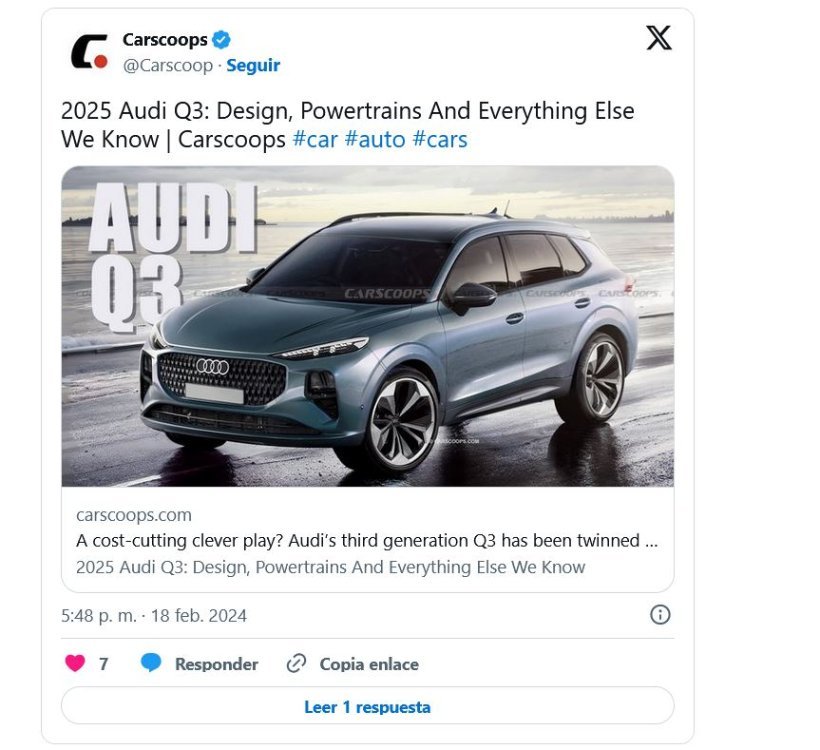Click the blue reply bubble icon

click(151, 663)
